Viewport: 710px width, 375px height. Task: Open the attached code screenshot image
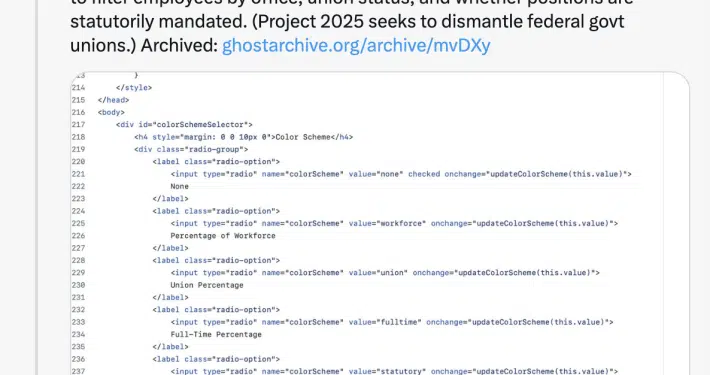tap(379, 223)
